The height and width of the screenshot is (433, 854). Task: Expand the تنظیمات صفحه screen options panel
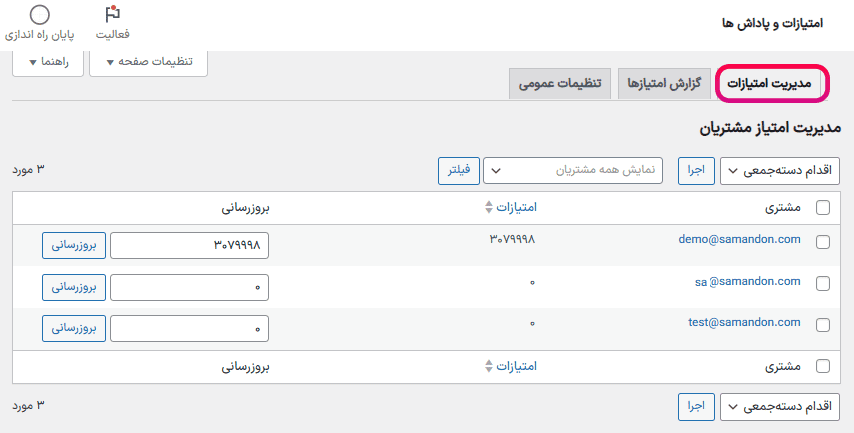[149, 62]
